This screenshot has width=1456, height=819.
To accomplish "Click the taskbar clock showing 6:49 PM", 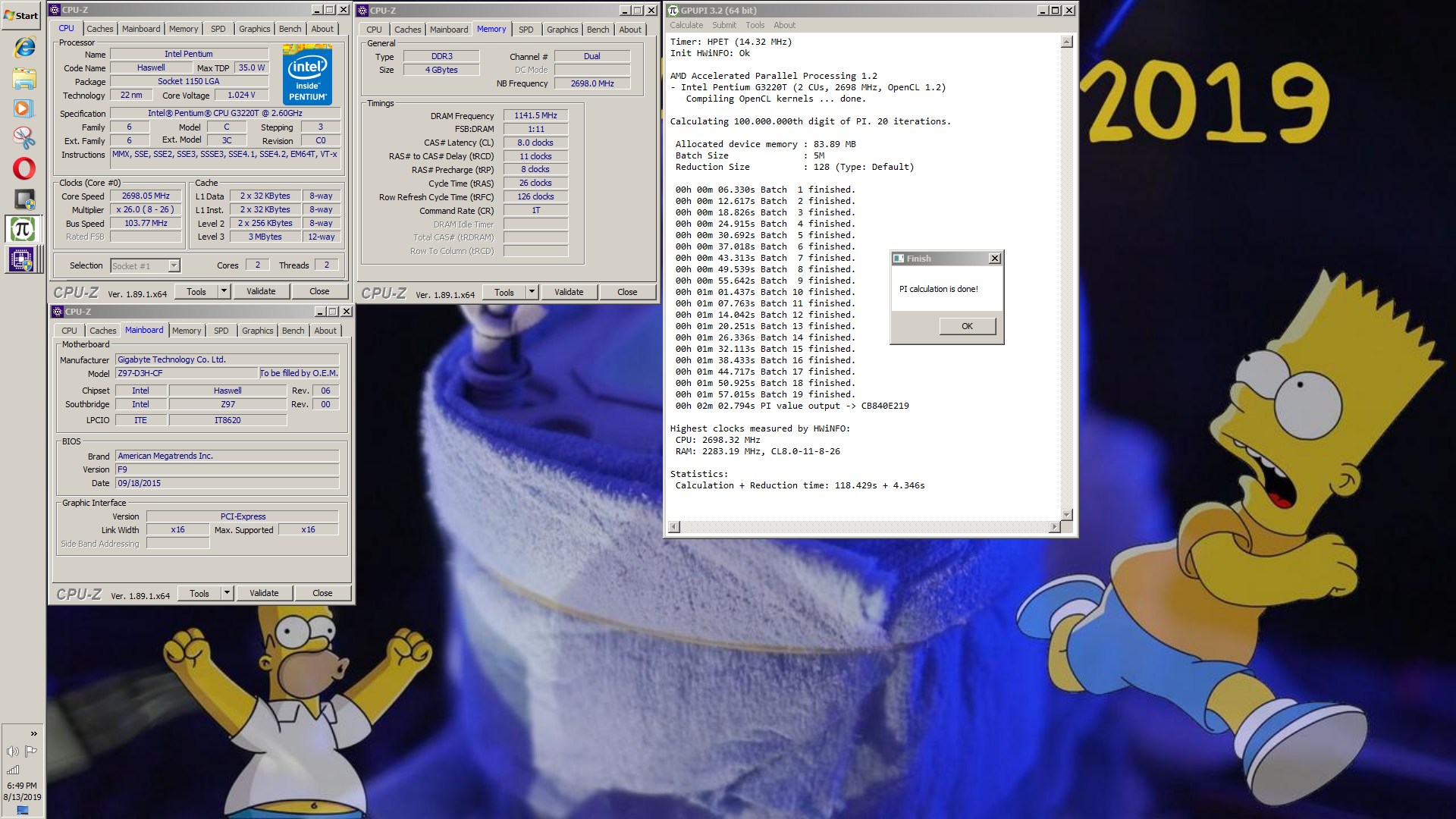I will [22, 786].
